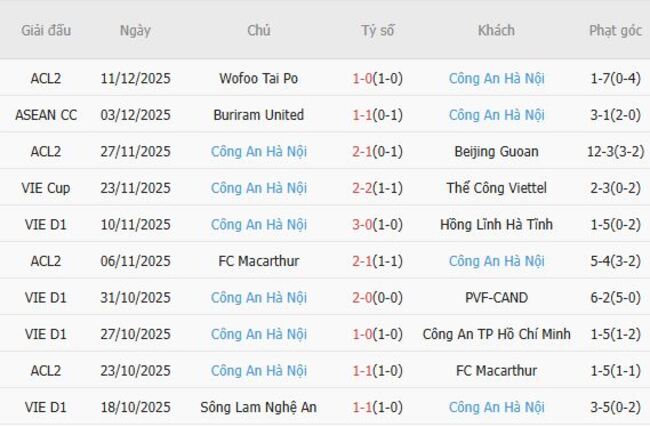Click the Phạt góc column header
The image size is (650, 427).
click(x=615, y=30)
